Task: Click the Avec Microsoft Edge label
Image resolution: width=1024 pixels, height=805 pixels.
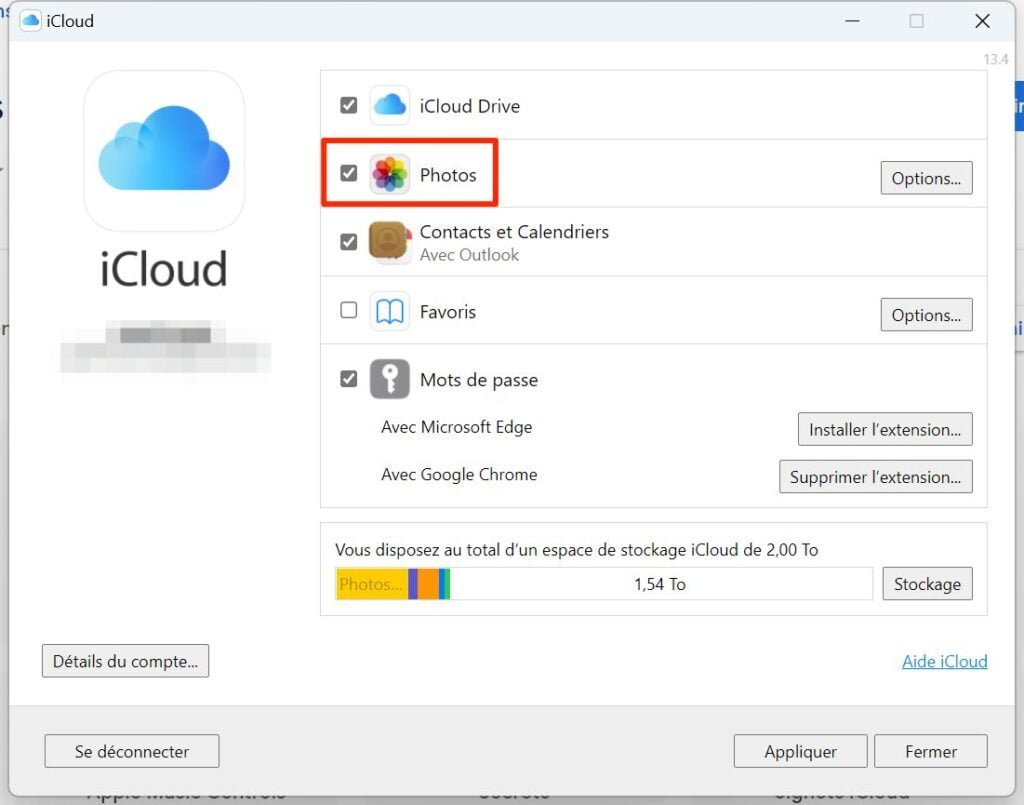Action: pyautogui.click(x=456, y=427)
